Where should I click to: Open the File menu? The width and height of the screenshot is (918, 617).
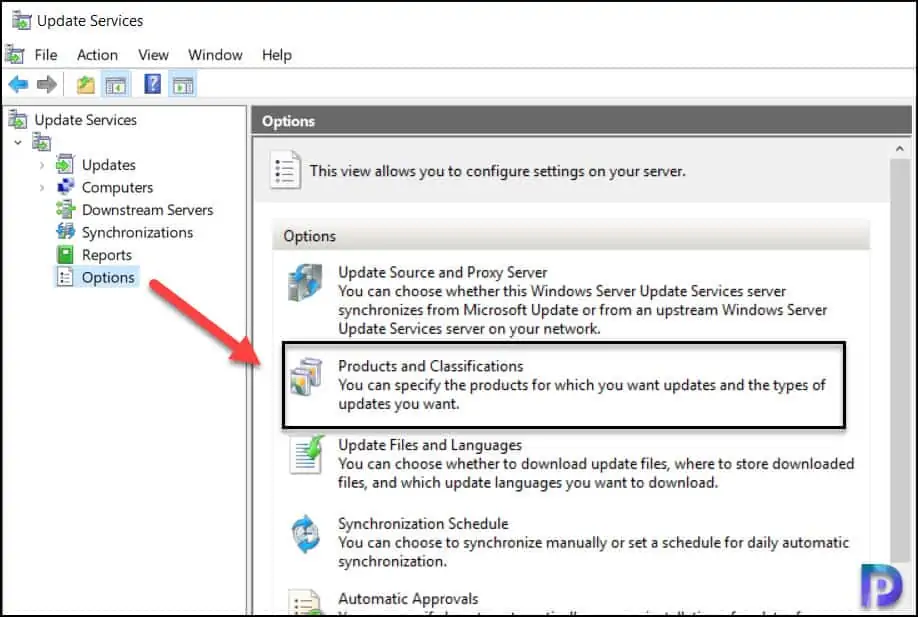pyautogui.click(x=46, y=55)
